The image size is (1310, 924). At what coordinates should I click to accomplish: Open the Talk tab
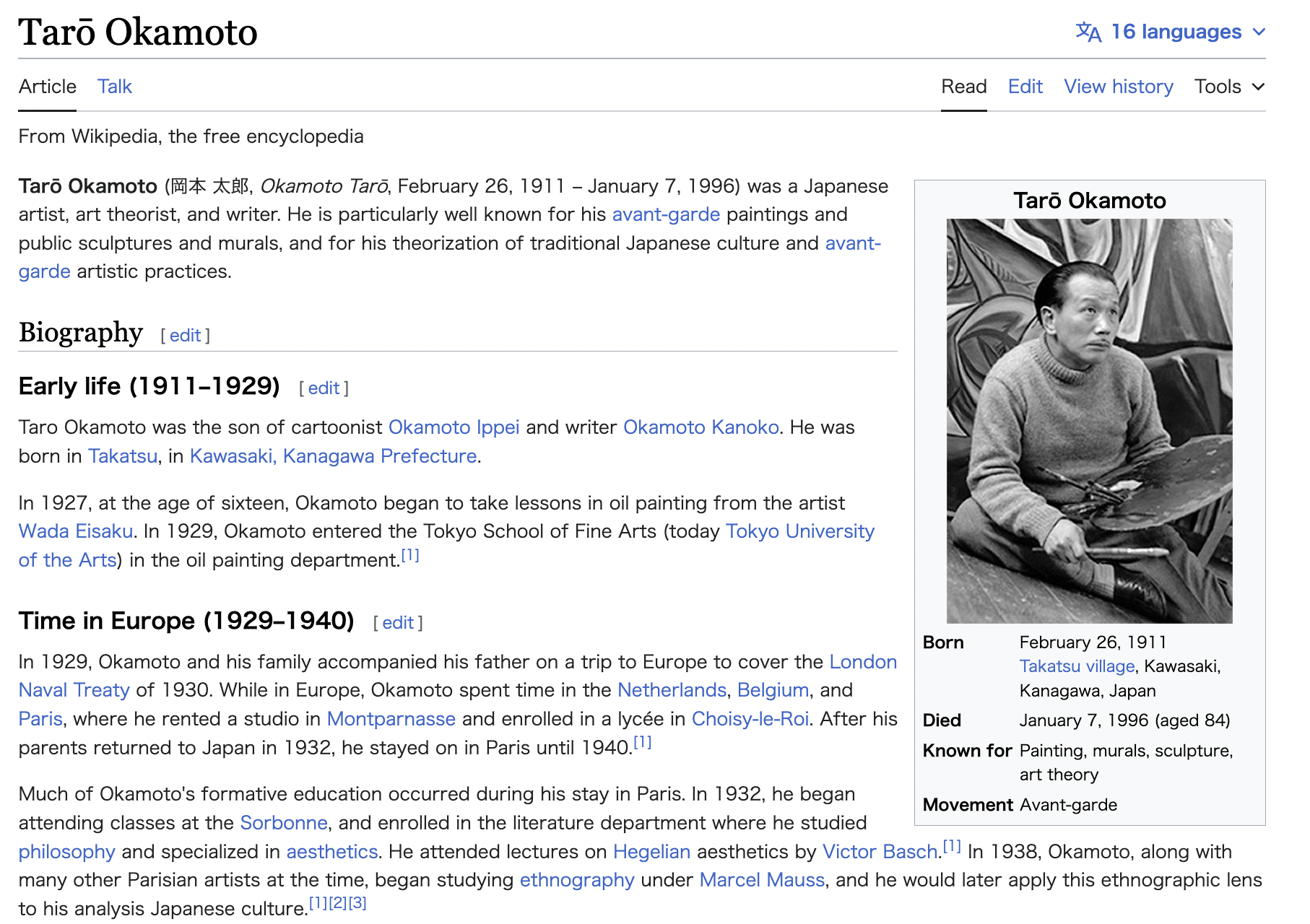click(115, 87)
